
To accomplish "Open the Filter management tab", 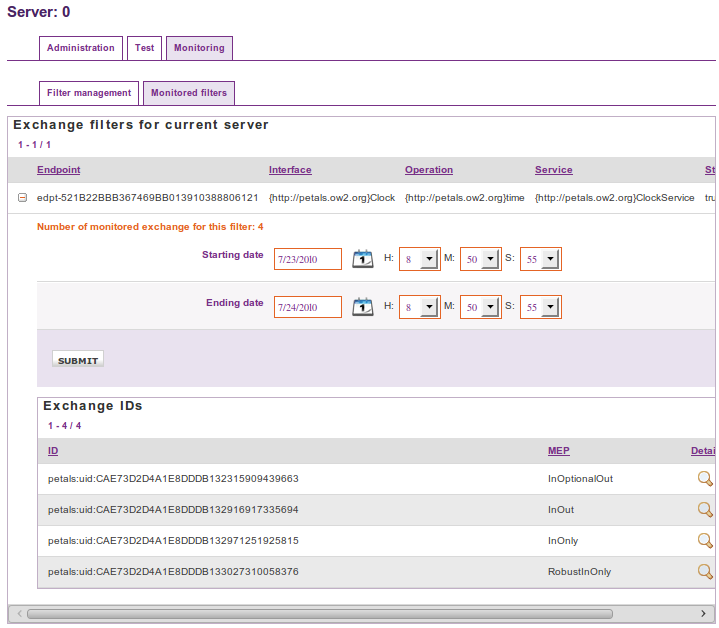I will [x=89, y=93].
